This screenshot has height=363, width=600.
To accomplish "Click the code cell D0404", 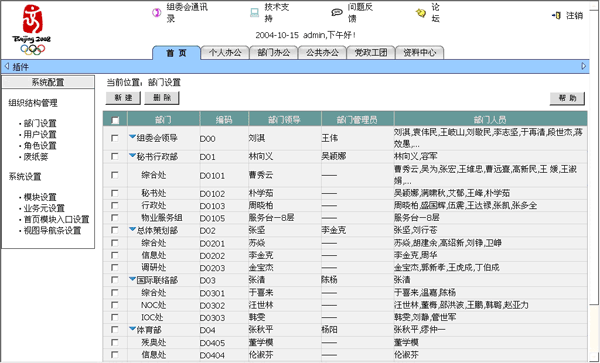I will tap(212, 355).
